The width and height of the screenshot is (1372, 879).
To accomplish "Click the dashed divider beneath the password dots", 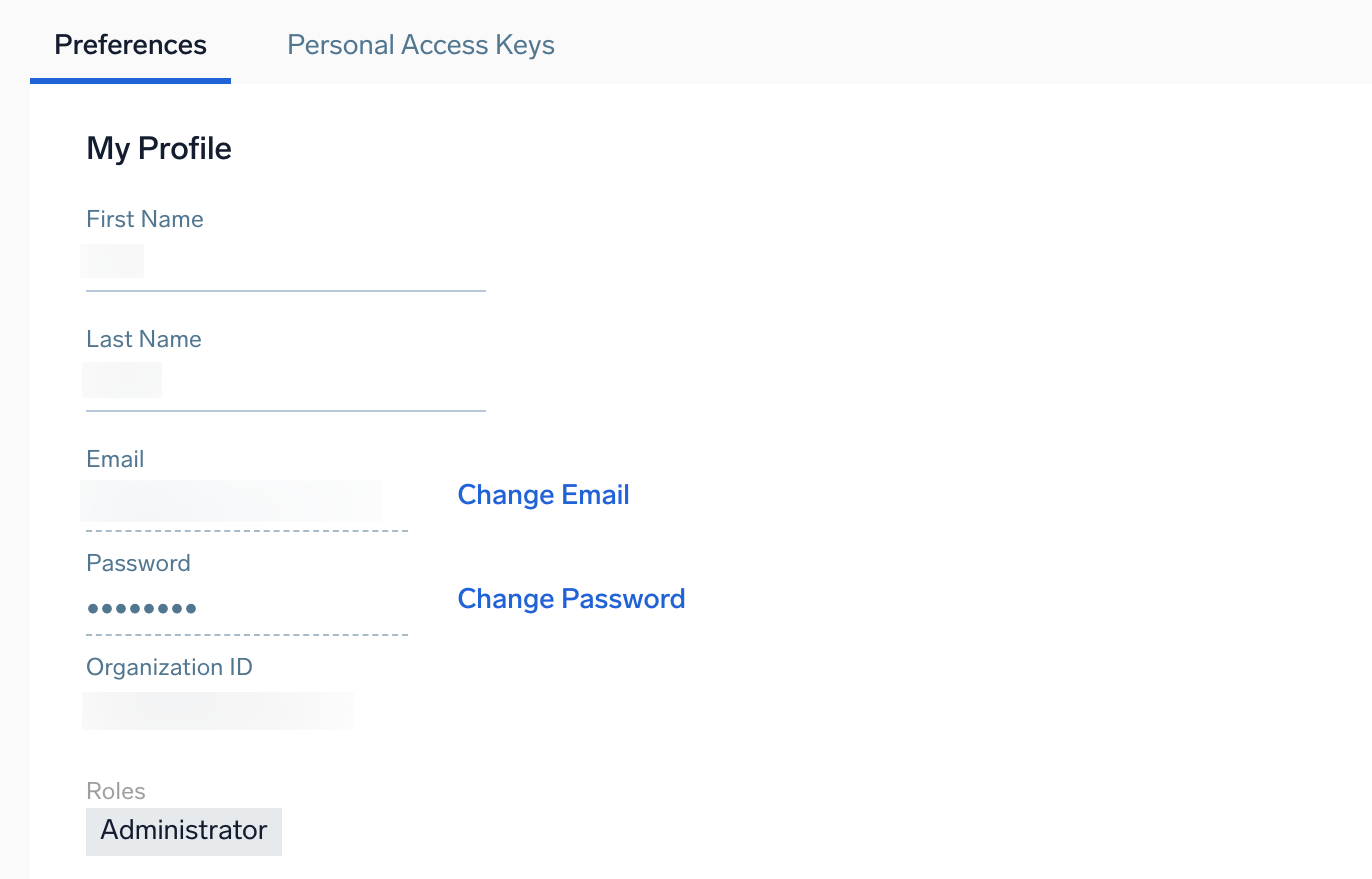I will tap(247, 634).
